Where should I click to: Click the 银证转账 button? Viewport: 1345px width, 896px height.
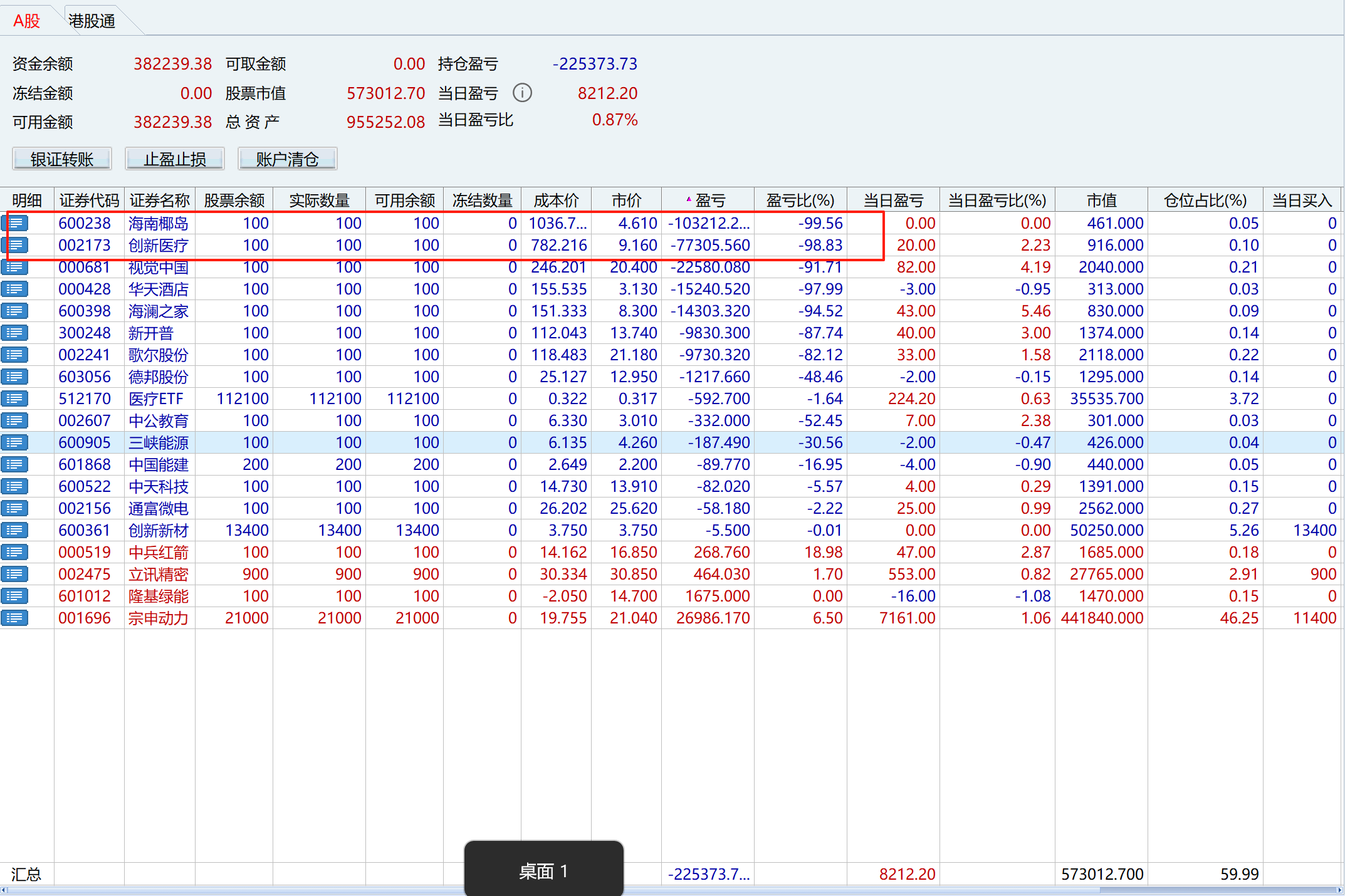click(x=61, y=159)
